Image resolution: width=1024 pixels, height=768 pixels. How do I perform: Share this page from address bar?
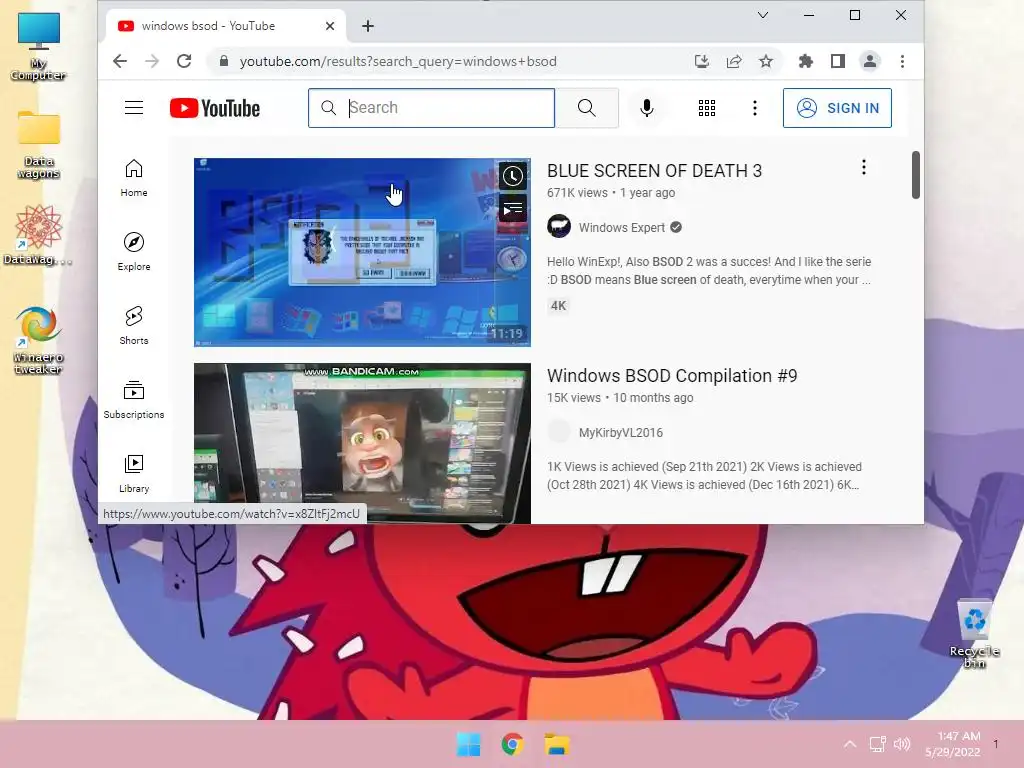734,61
